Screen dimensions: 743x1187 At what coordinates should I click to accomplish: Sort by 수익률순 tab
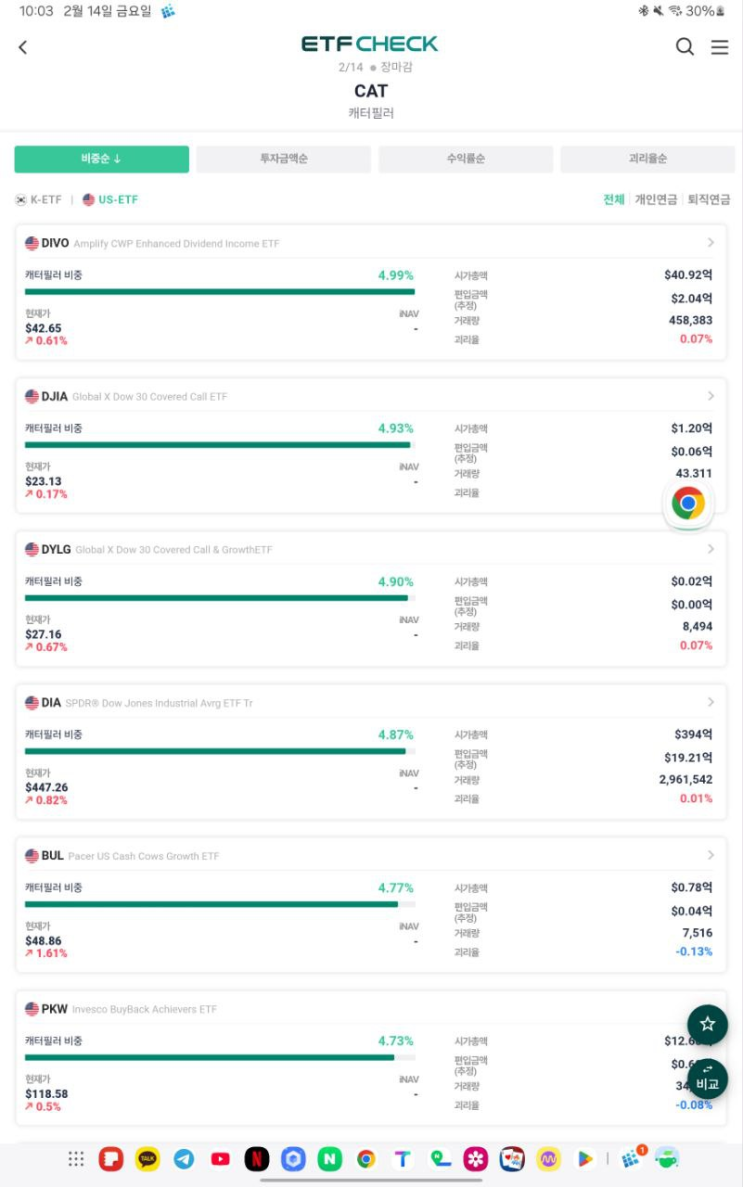click(465, 159)
